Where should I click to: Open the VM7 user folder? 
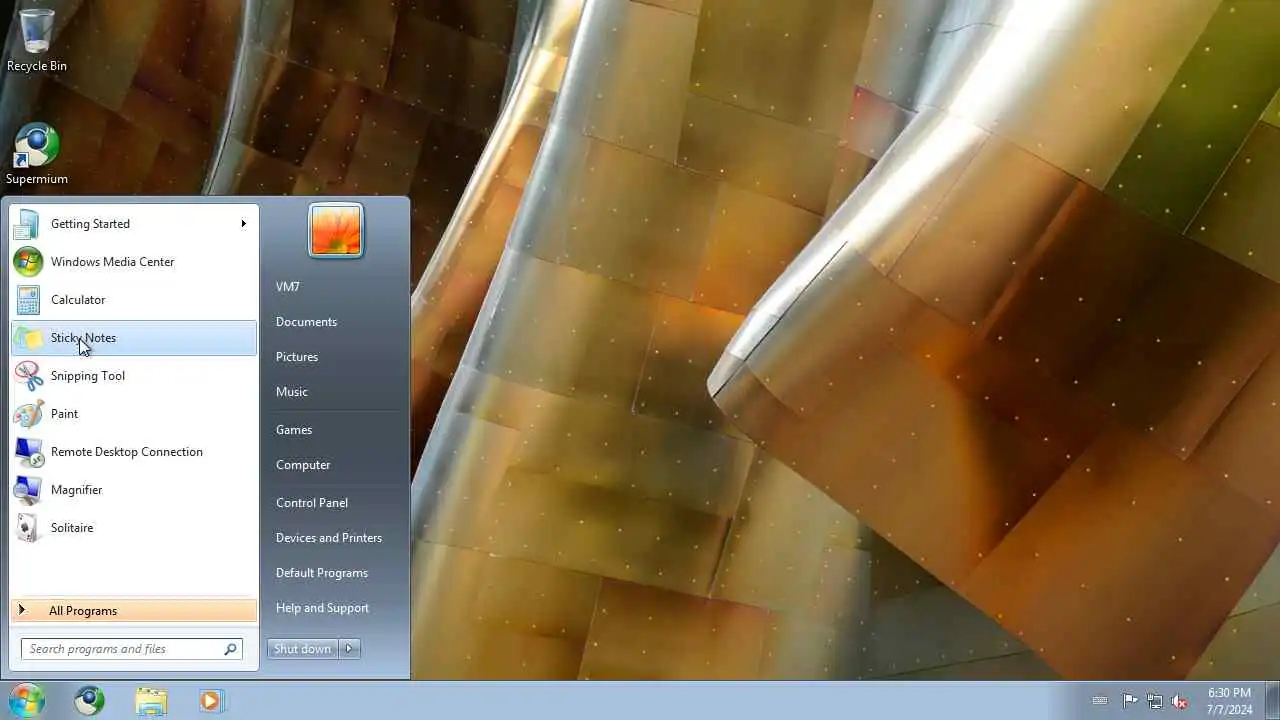tap(336, 287)
